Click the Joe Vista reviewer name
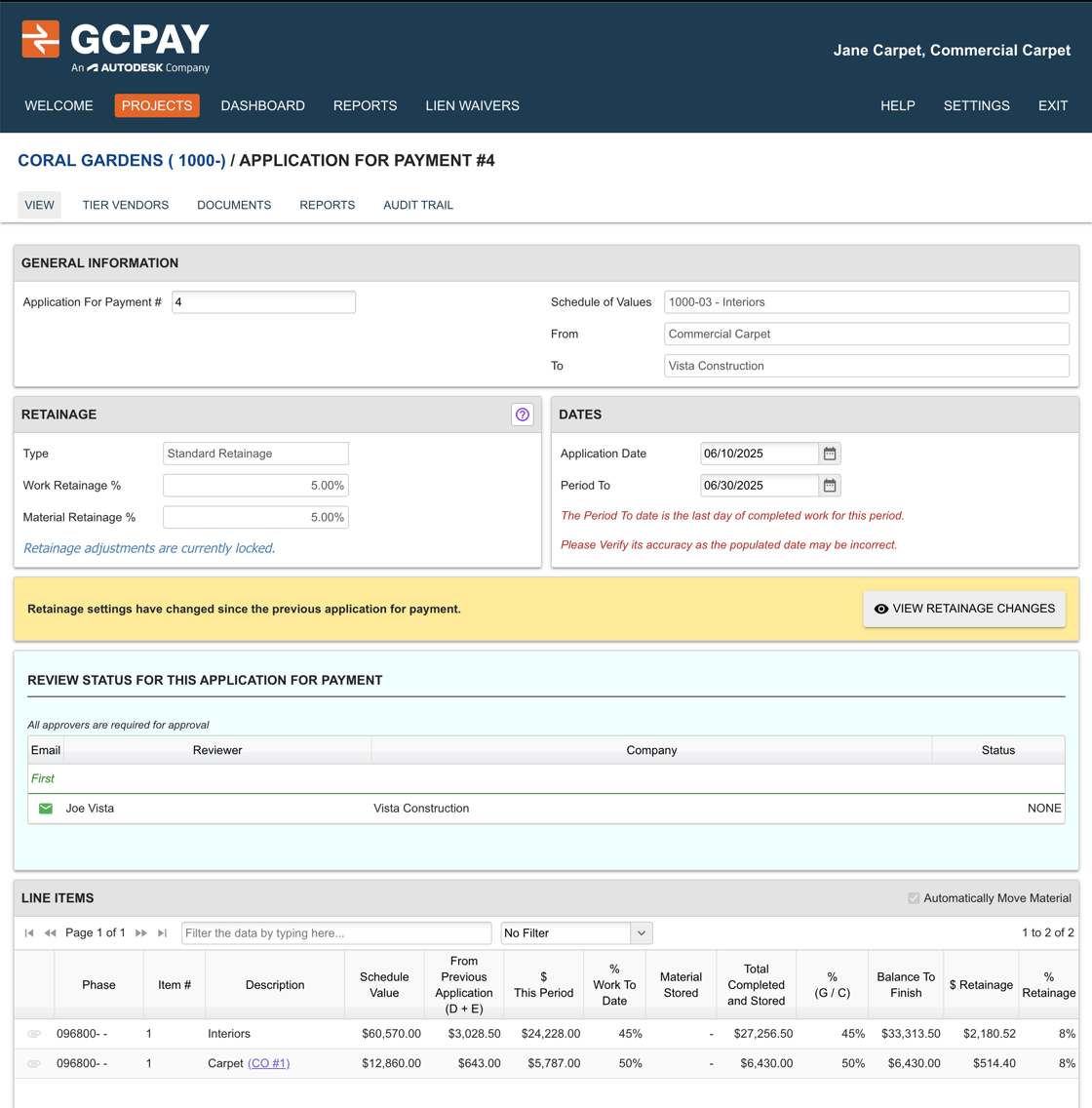Screen dimensions: 1092x1108 [90, 809]
